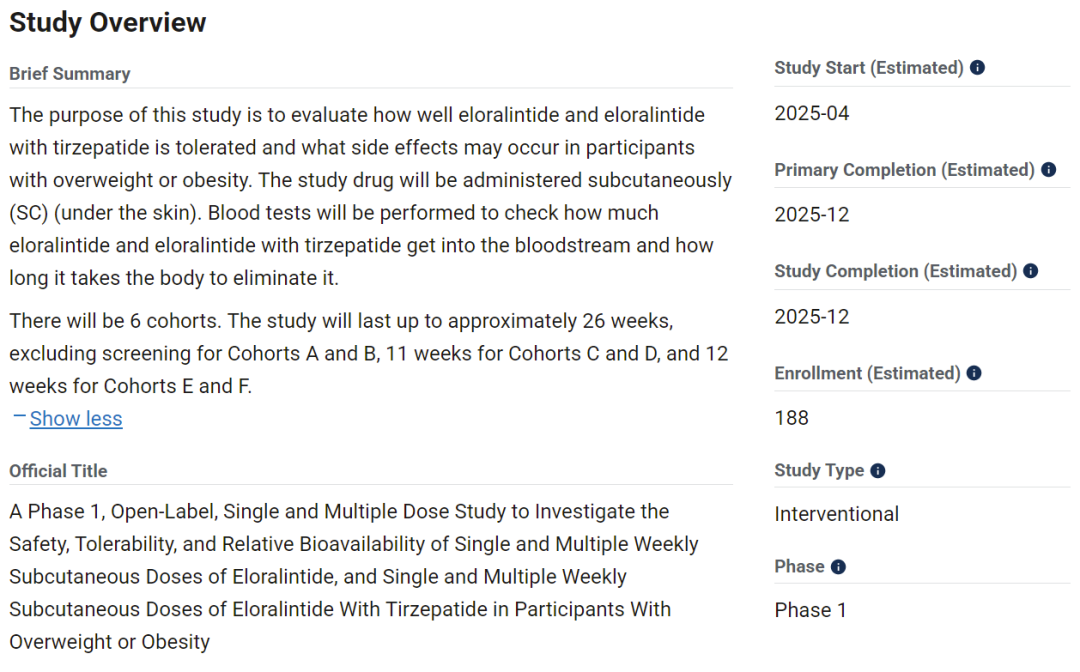Click the paragraph about 6 cohorts

click(368, 353)
